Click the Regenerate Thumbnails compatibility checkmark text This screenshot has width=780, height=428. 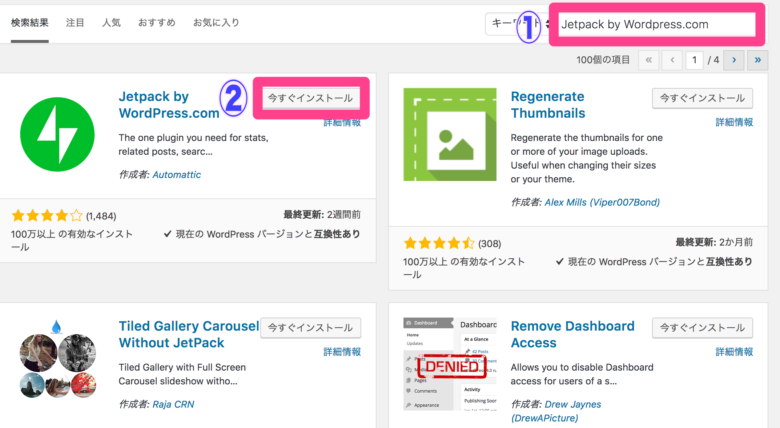point(654,262)
